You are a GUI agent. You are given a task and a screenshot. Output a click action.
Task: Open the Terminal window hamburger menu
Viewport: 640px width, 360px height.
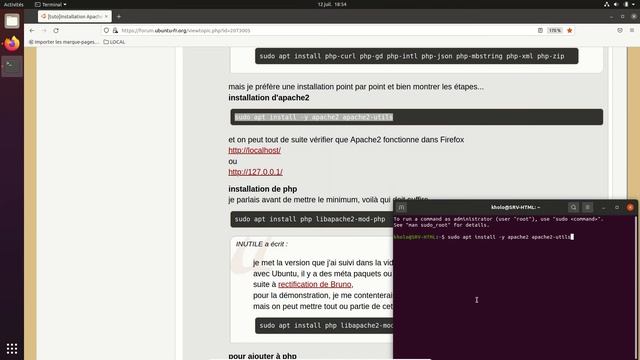[587, 207]
